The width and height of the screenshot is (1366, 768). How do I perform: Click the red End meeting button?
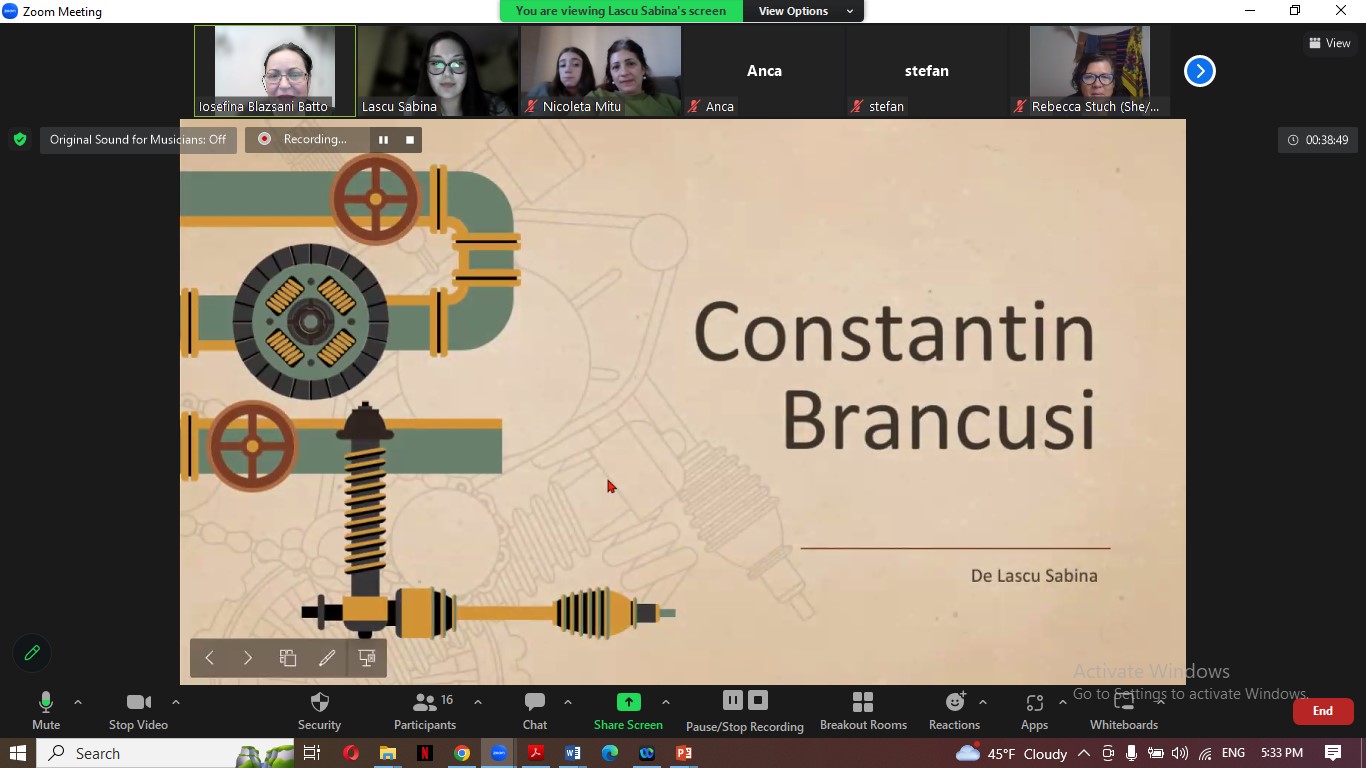[1323, 711]
